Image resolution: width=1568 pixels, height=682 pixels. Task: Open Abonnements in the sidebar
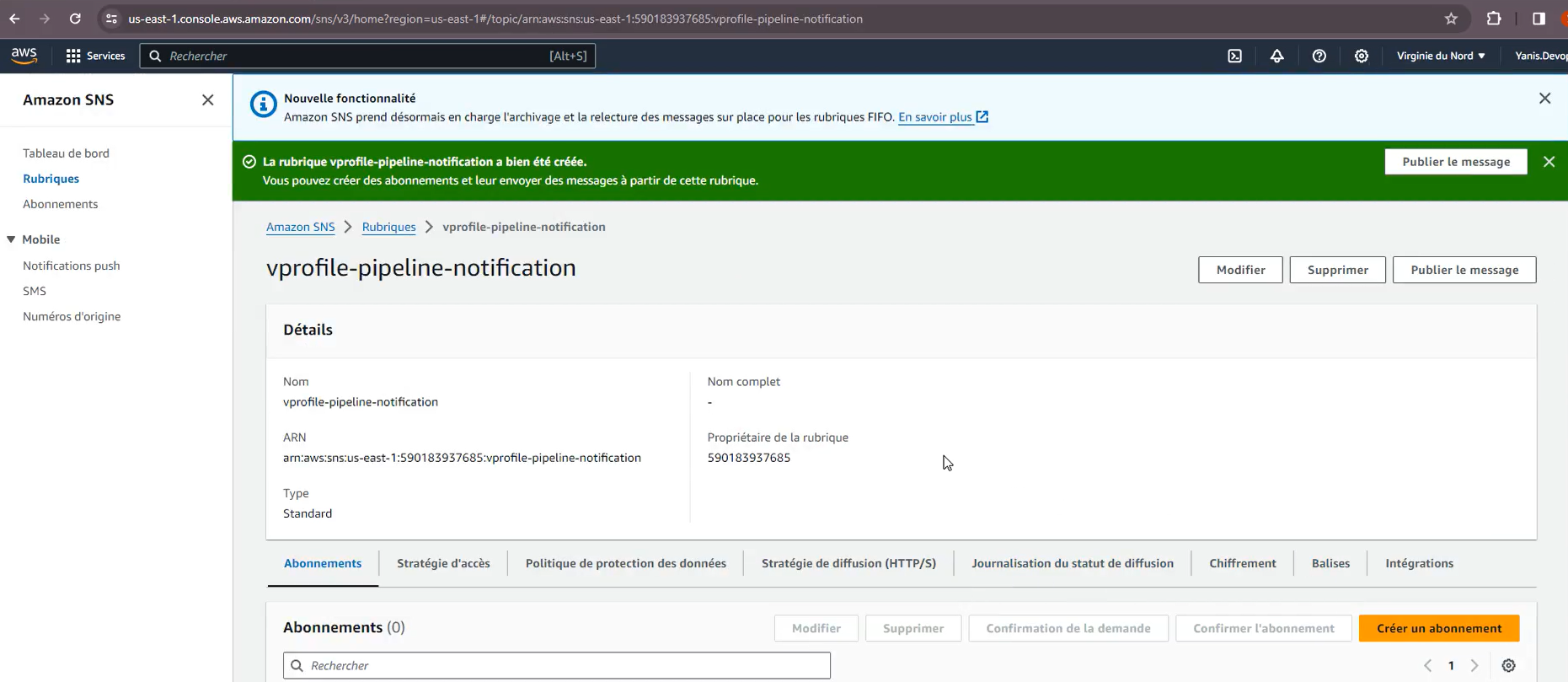point(61,204)
